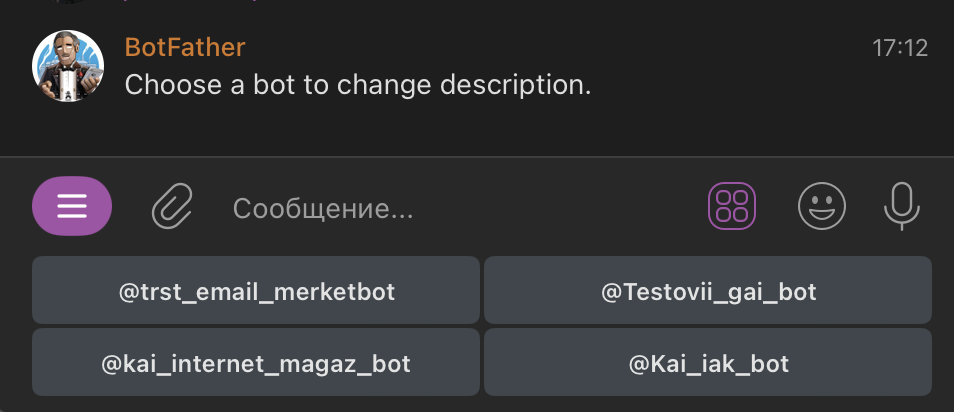Select the @Testovii_gai_bot button

pyautogui.click(x=708, y=292)
